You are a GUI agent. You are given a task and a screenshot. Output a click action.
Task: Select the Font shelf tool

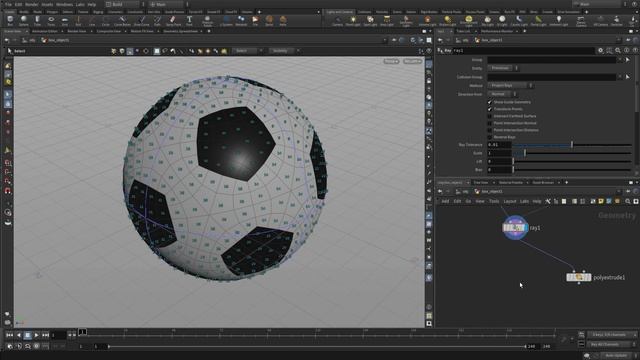click(x=189, y=21)
